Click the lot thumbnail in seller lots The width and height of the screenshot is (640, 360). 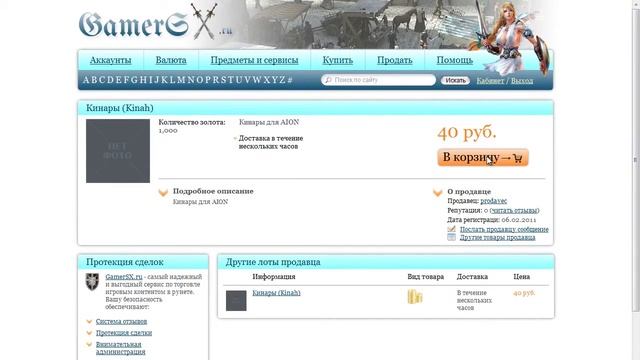[x=236, y=301]
